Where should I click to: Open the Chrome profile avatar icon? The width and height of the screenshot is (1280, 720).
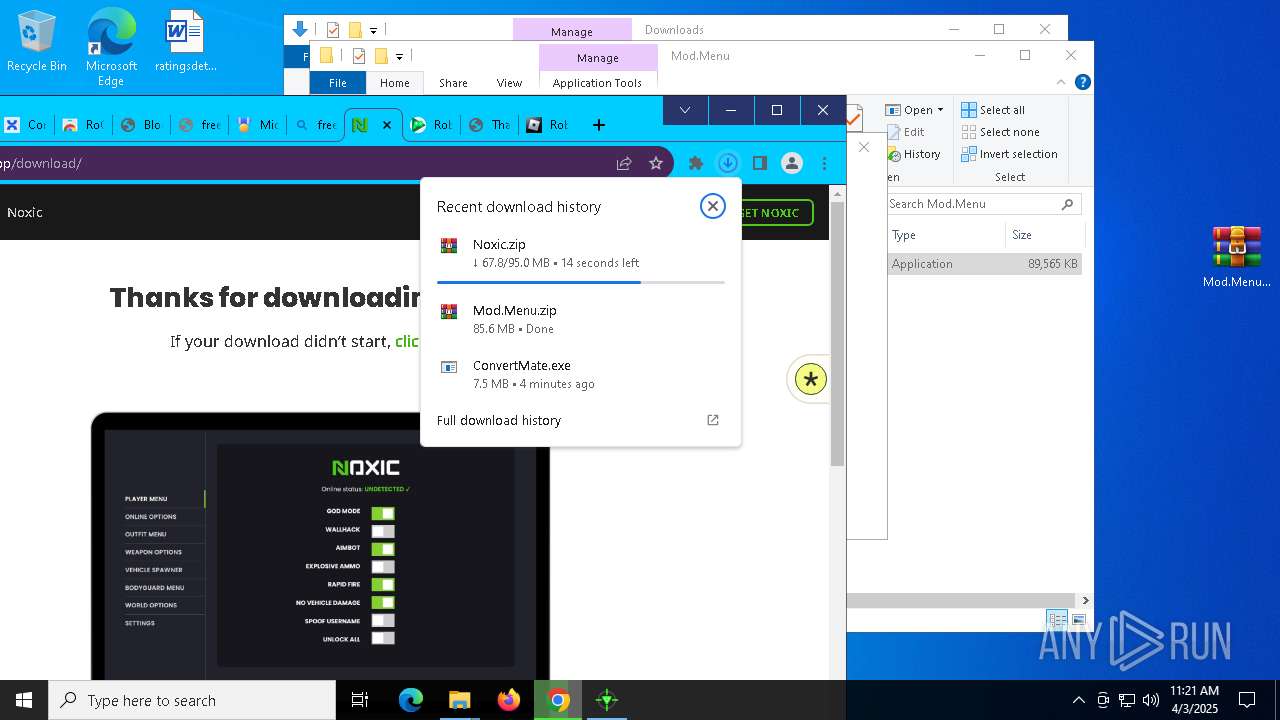click(x=792, y=163)
